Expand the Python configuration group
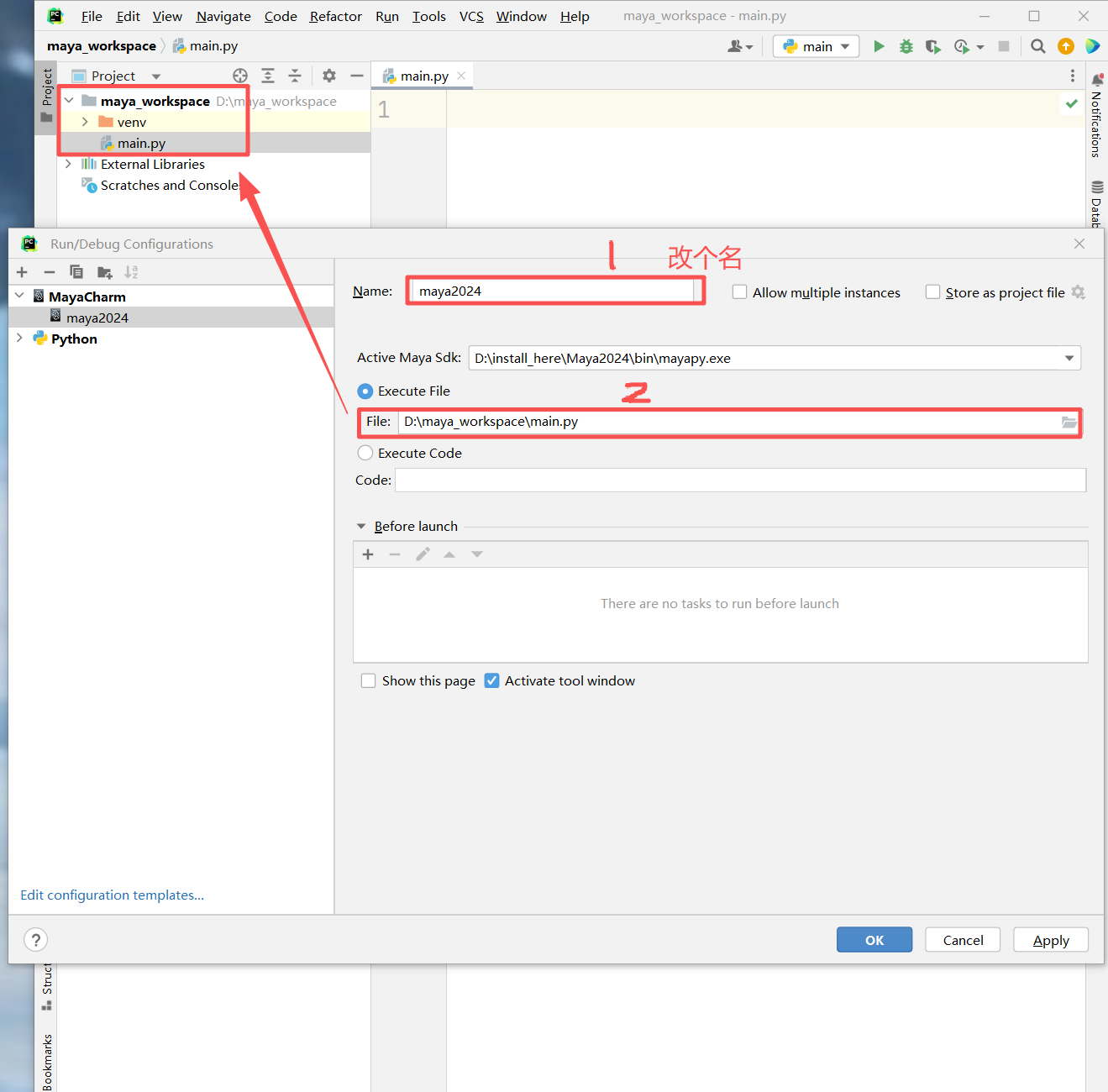The width and height of the screenshot is (1108, 1092). click(x=19, y=338)
